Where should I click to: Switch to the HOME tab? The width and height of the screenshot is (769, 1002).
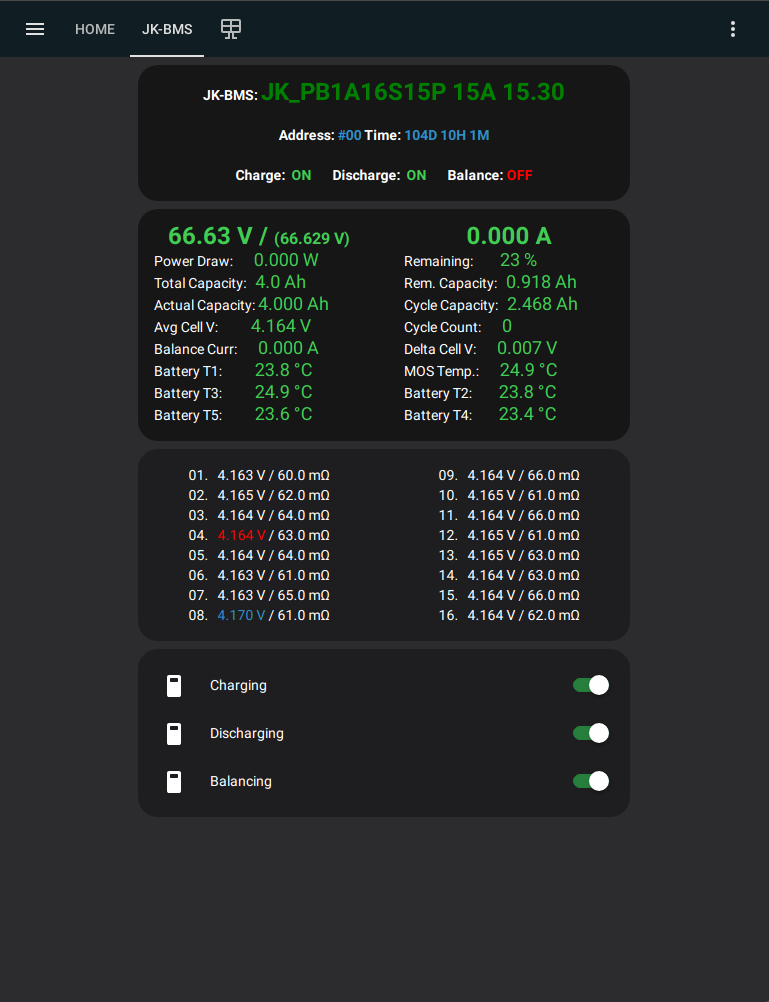(x=95, y=29)
